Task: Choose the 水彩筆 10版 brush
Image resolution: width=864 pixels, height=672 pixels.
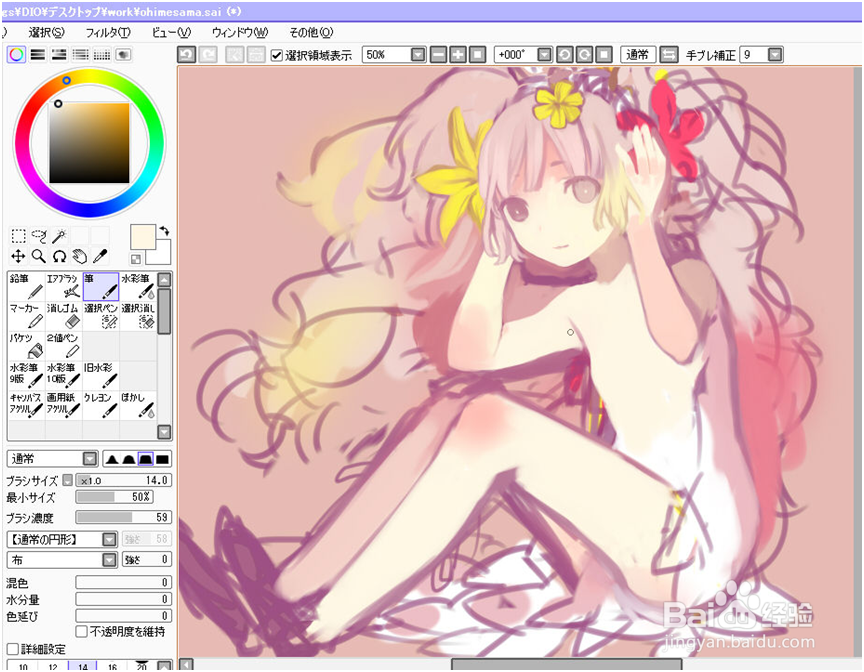Action: coord(63,376)
